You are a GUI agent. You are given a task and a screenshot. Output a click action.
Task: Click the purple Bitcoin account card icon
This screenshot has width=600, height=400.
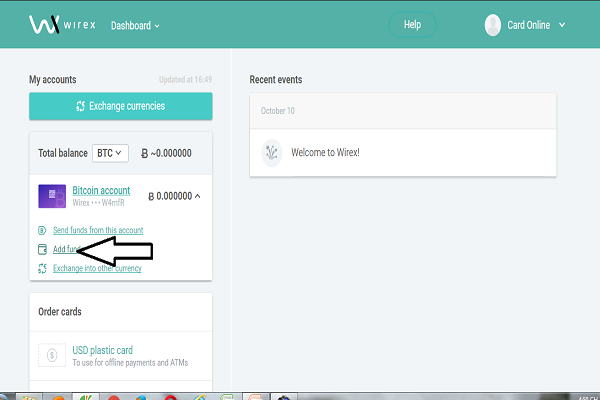[x=52, y=196]
